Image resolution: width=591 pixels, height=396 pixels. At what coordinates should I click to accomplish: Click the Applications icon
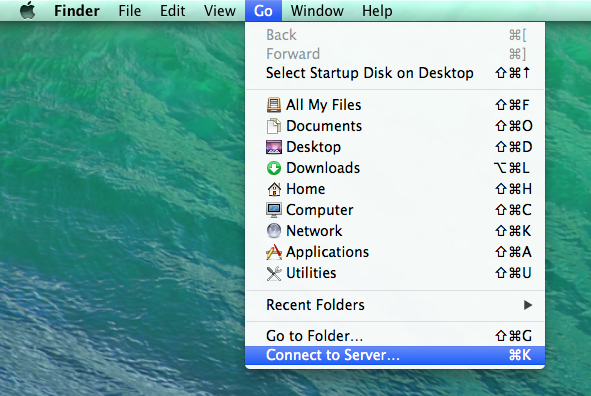pos(274,252)
